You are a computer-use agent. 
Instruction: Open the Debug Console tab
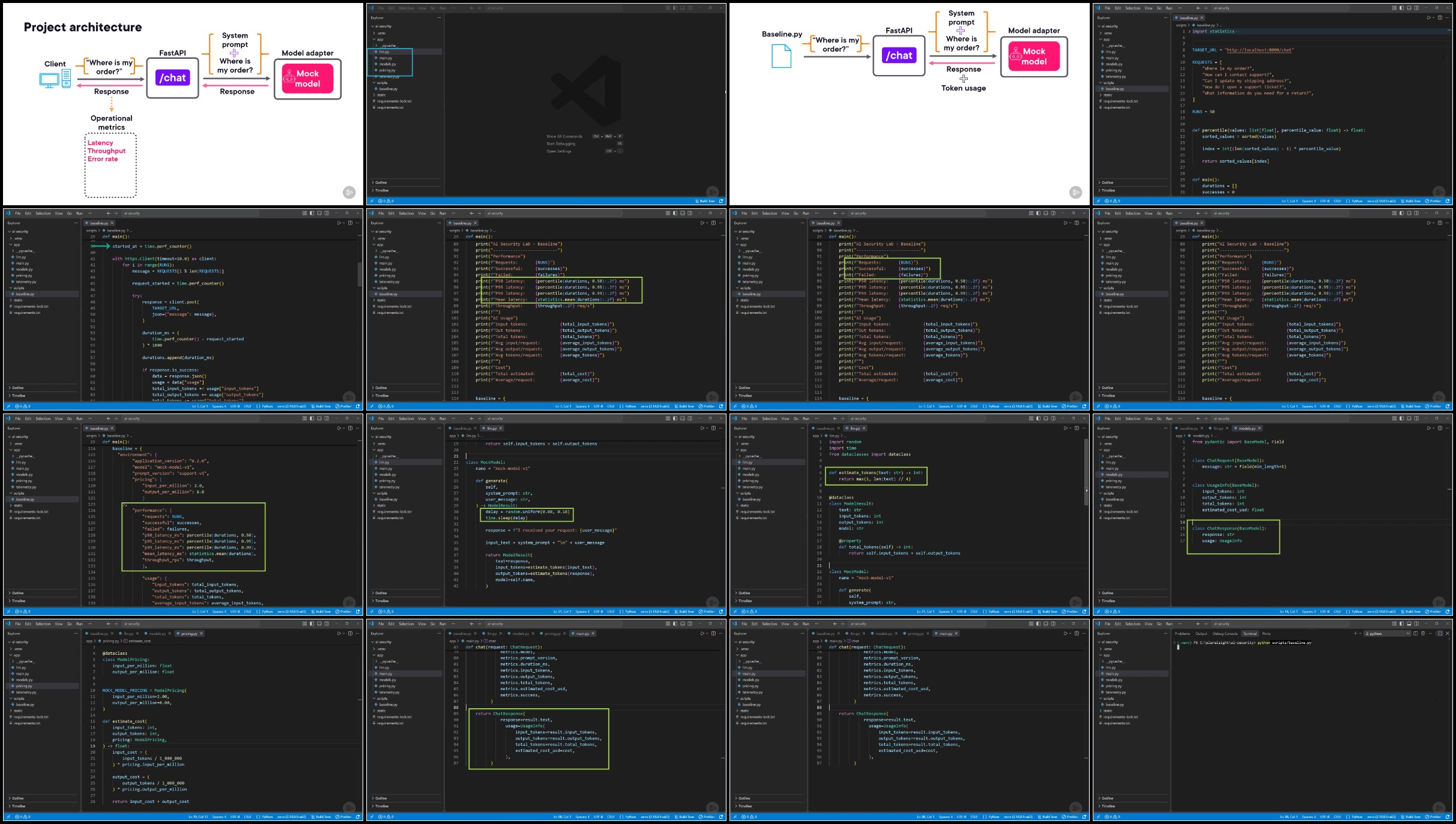(x=1225, y=633)
